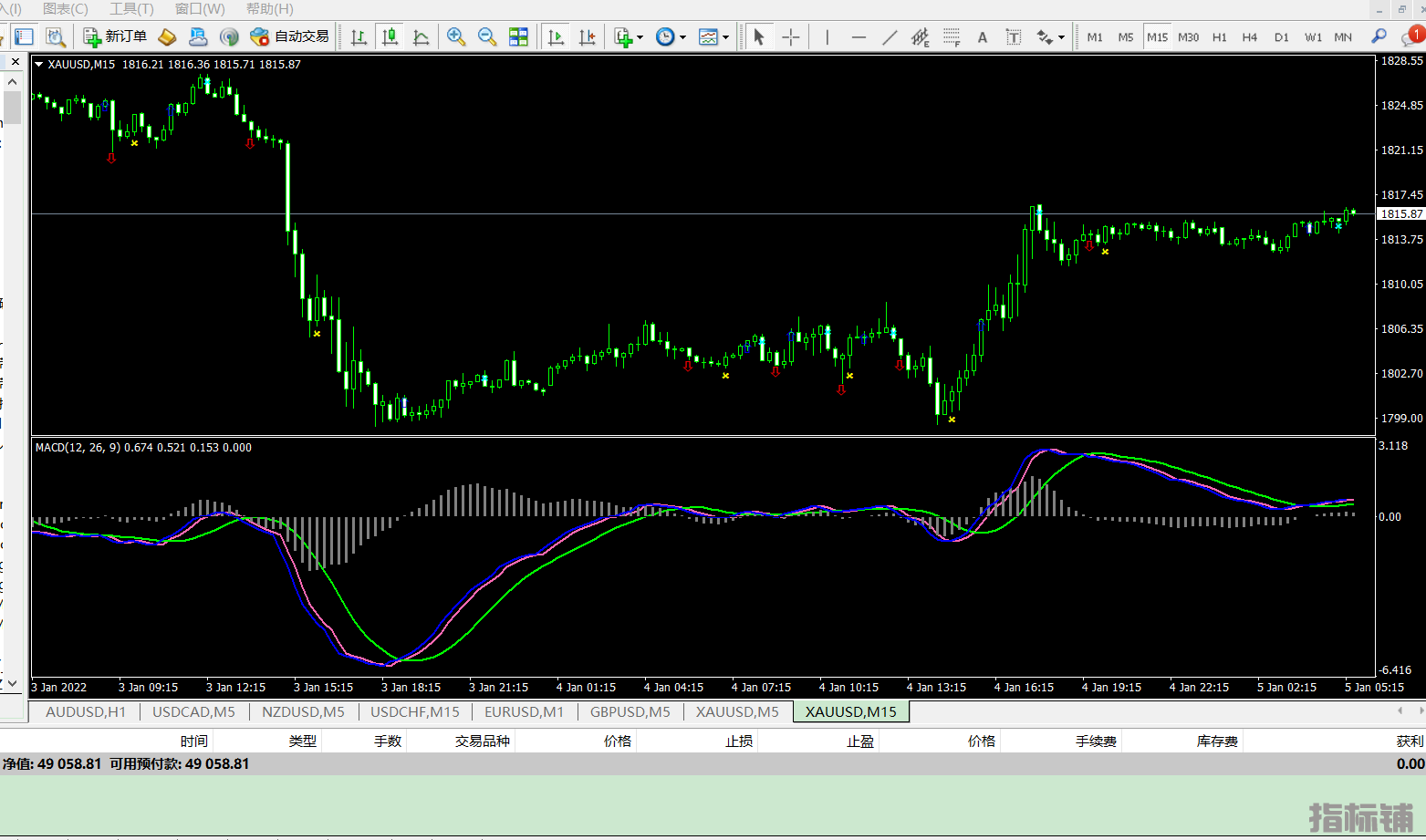Zoom out on the chart

click(487, 36)
